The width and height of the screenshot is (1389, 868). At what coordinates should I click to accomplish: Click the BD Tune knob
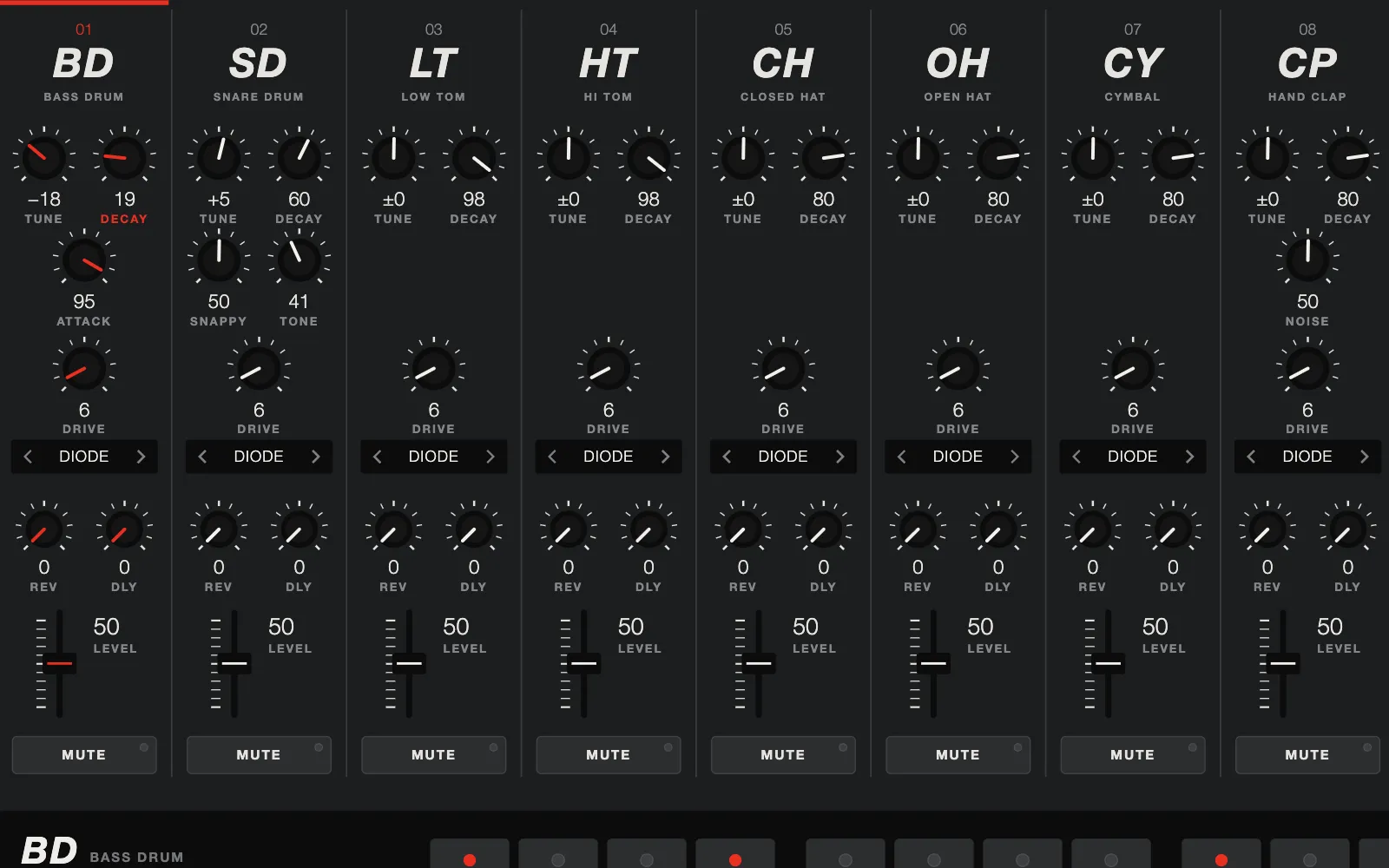(x=43, y=158)
